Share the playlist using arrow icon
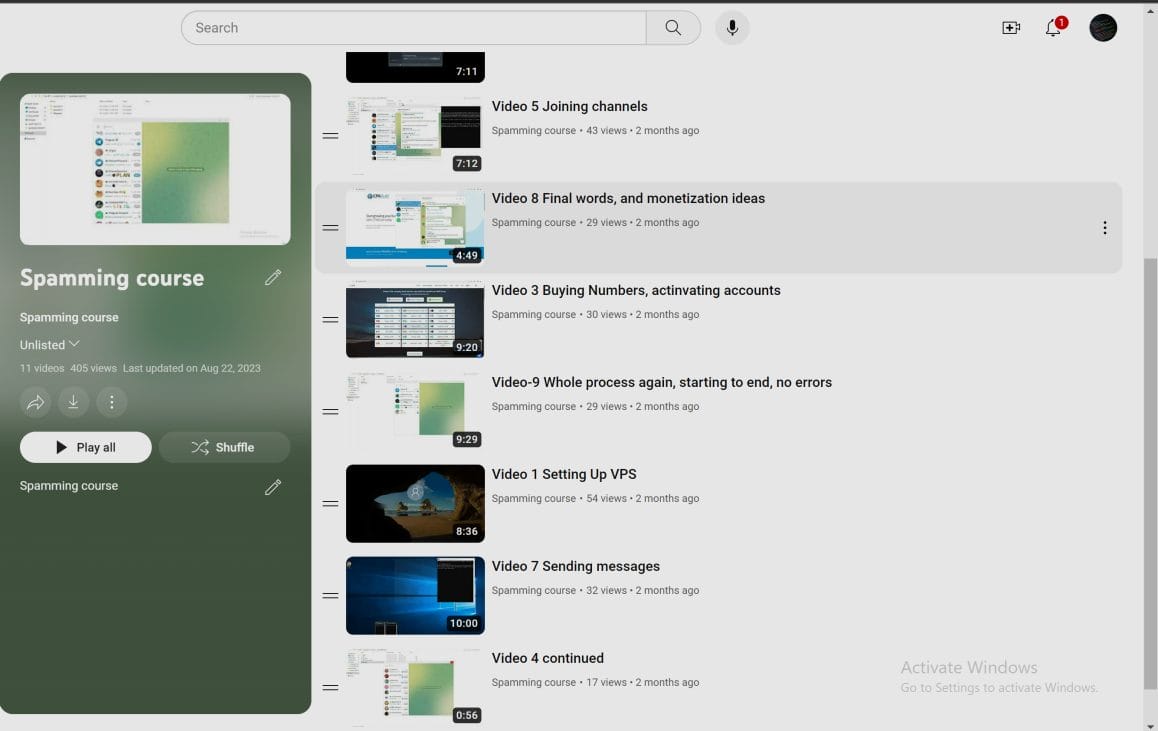 [x=35, y=402]
